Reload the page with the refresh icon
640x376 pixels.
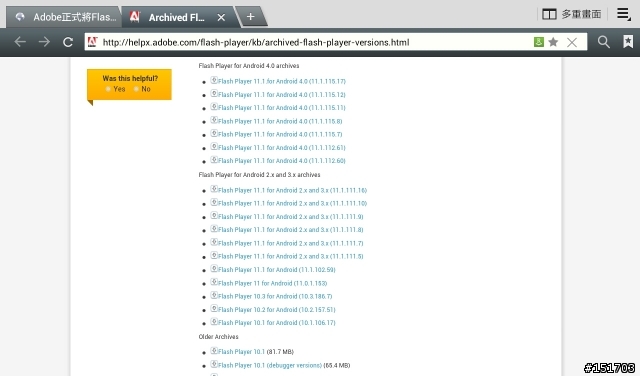point(68,42)
